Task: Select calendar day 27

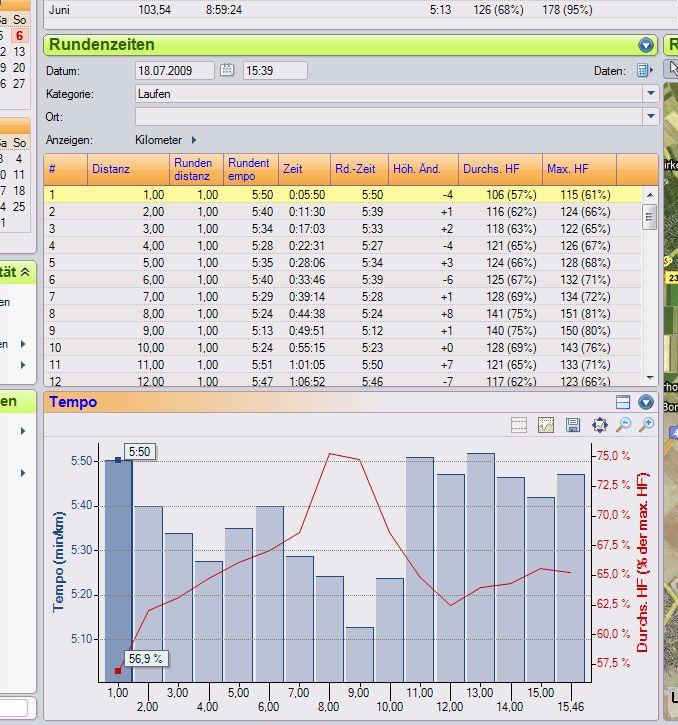Action: pyautogui.click(x=19, y=84)
